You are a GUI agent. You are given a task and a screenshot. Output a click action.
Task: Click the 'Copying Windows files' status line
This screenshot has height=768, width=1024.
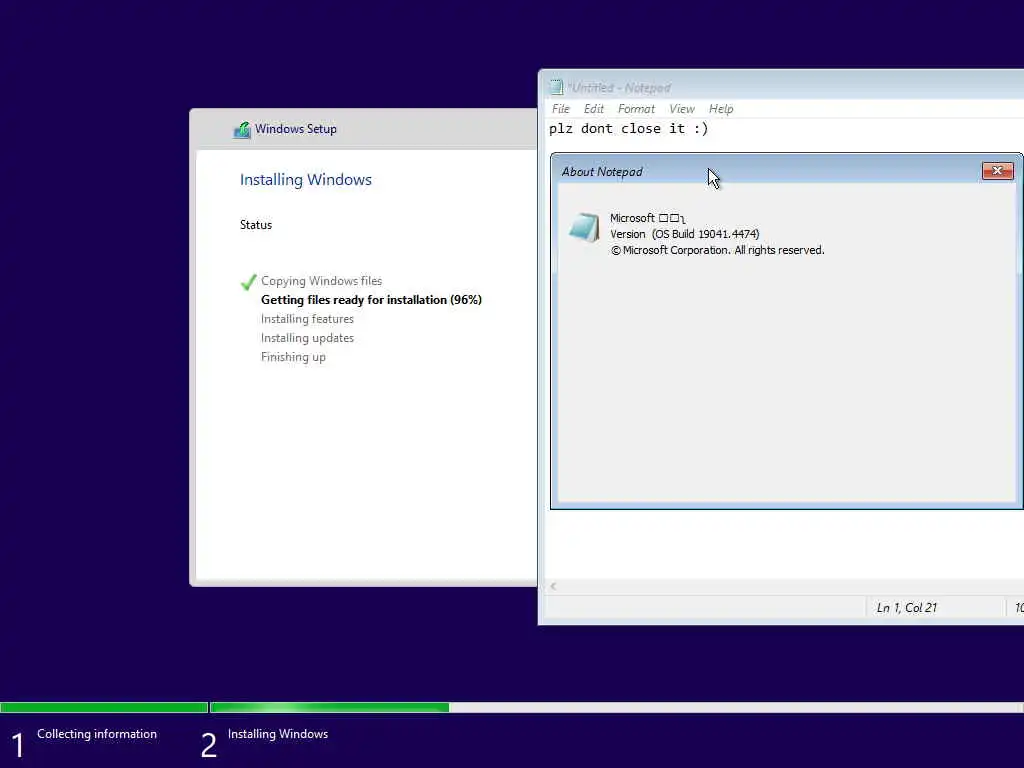pos(321,281)
